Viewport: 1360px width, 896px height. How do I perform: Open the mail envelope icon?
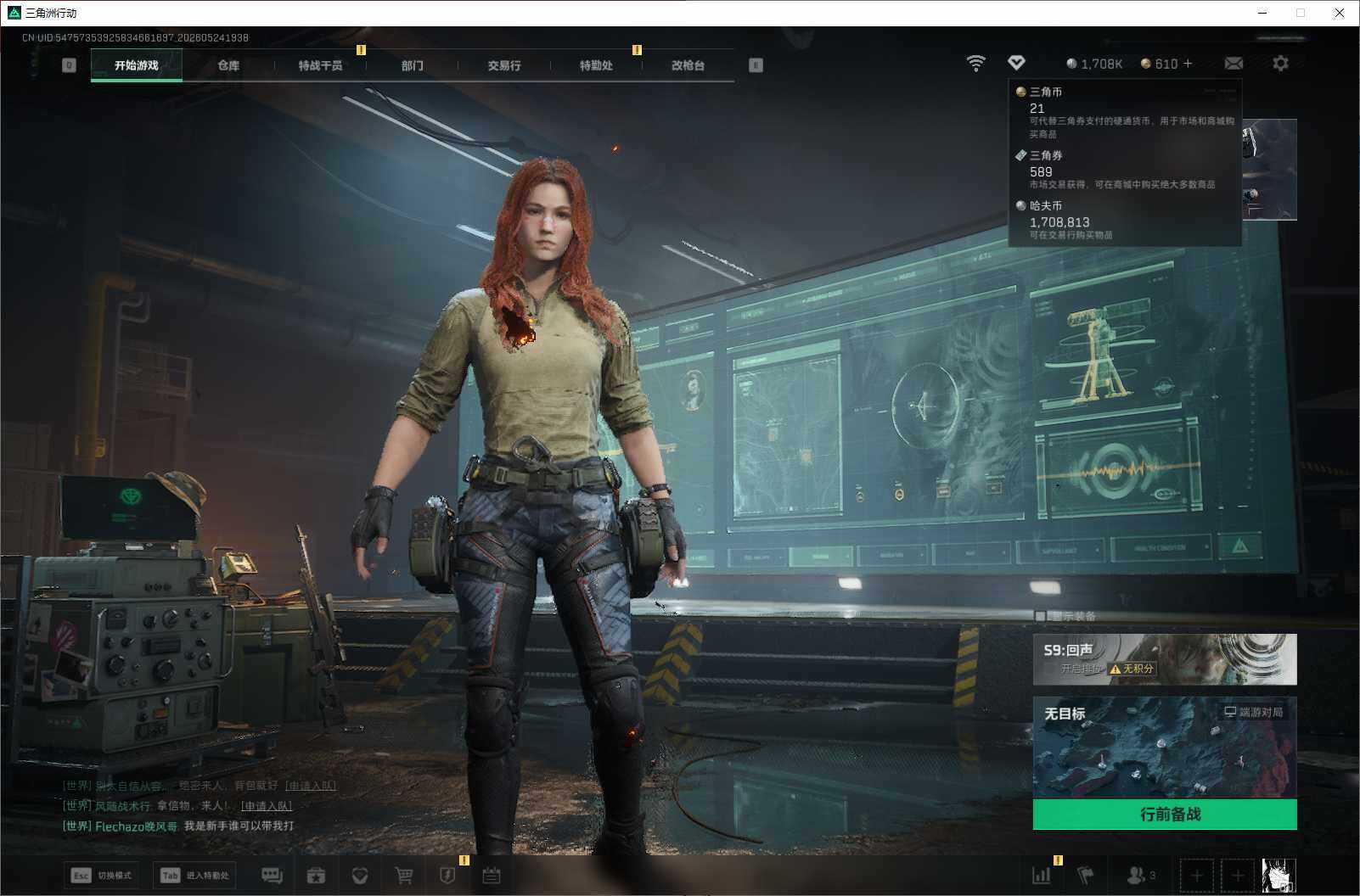(1234, 64)
